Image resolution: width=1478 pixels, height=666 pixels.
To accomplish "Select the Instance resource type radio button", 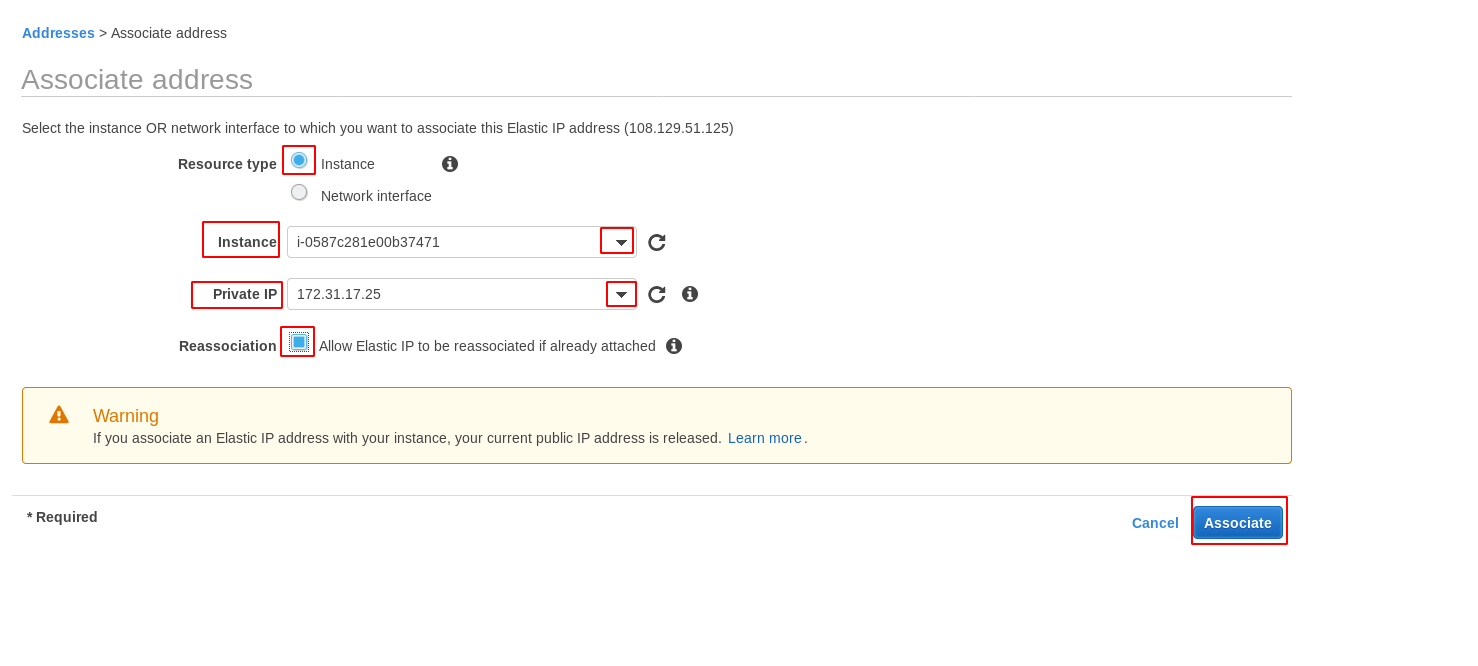I will [299, 160].
